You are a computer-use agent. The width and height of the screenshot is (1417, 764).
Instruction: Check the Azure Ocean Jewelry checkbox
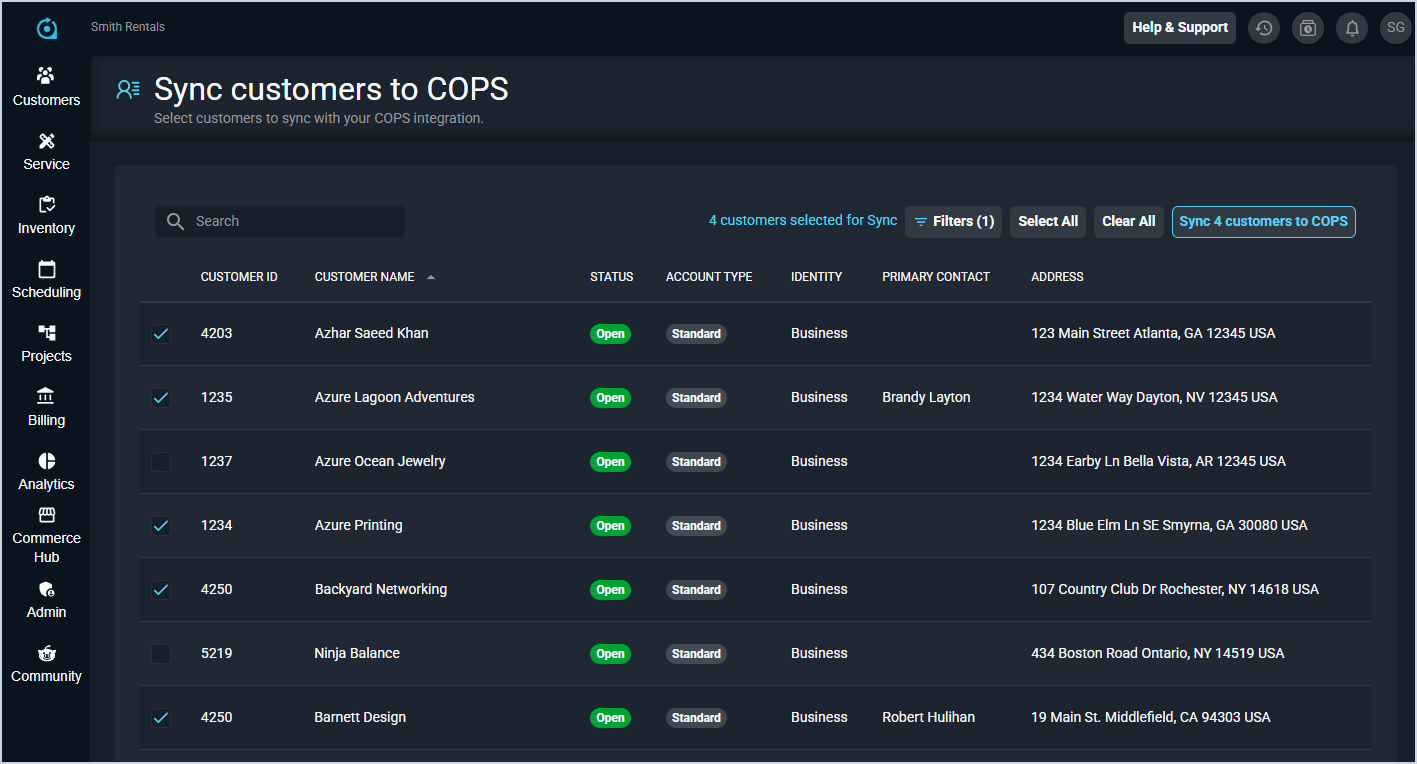click(160, 462)
